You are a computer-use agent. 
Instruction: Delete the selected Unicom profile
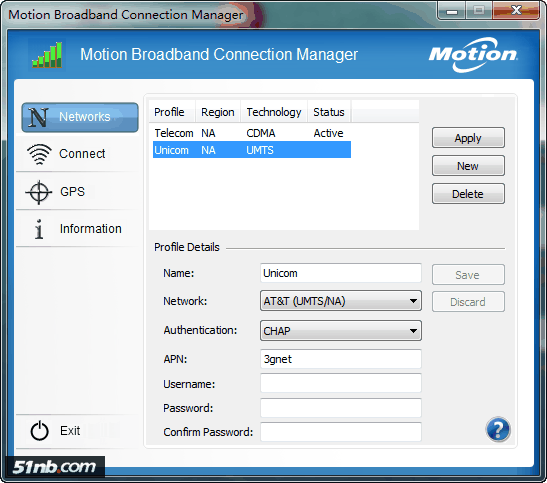[468, 194]
